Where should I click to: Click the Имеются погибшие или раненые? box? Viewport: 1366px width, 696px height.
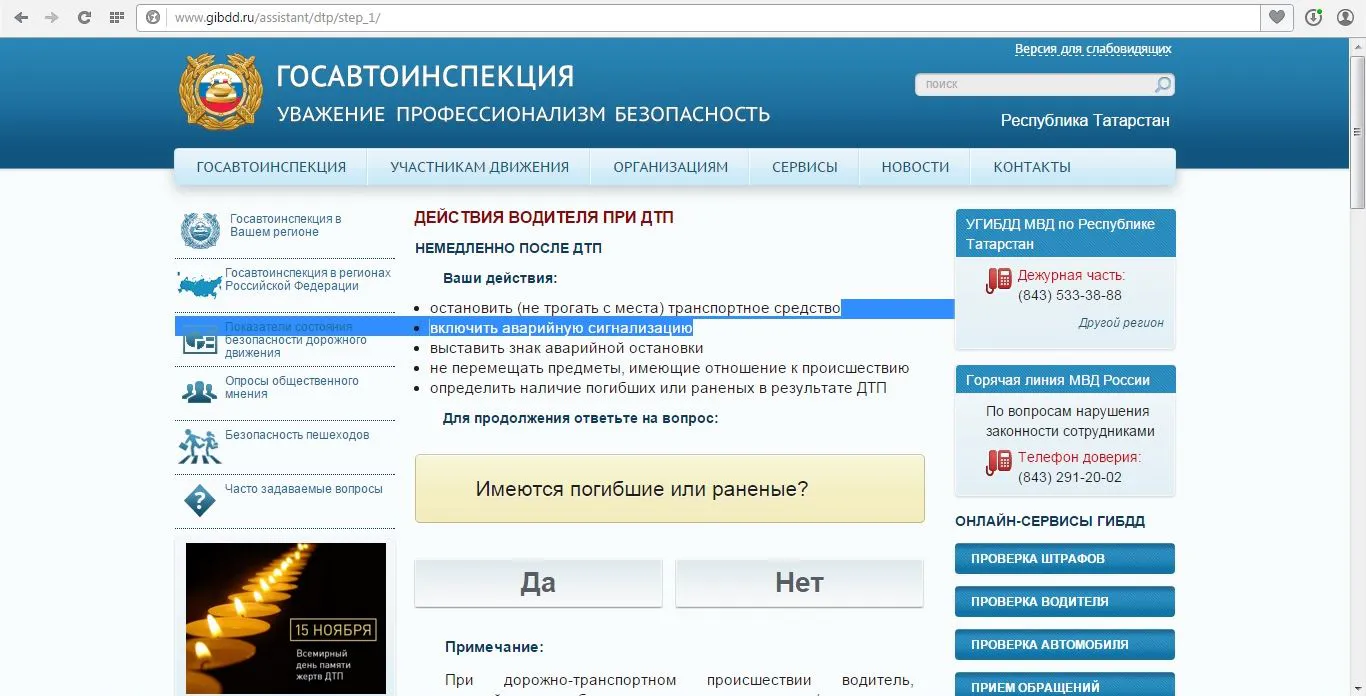(670, 489)
